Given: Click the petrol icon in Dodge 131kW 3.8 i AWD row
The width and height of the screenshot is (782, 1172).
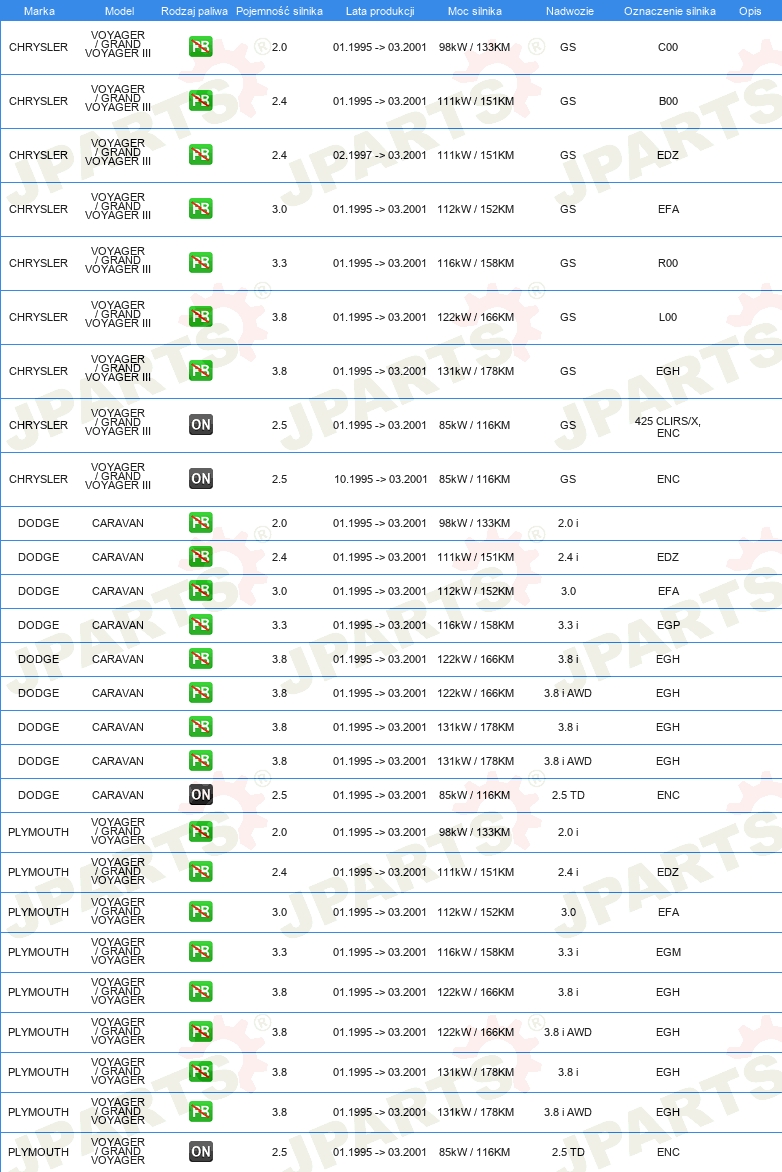Looking at the screenshot, I should (200, 761).
